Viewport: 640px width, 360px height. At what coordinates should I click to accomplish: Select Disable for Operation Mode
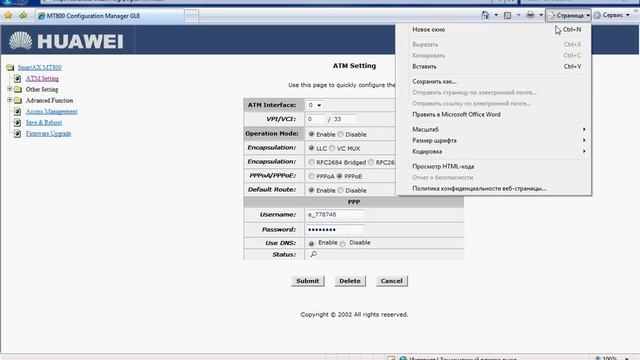341,134
